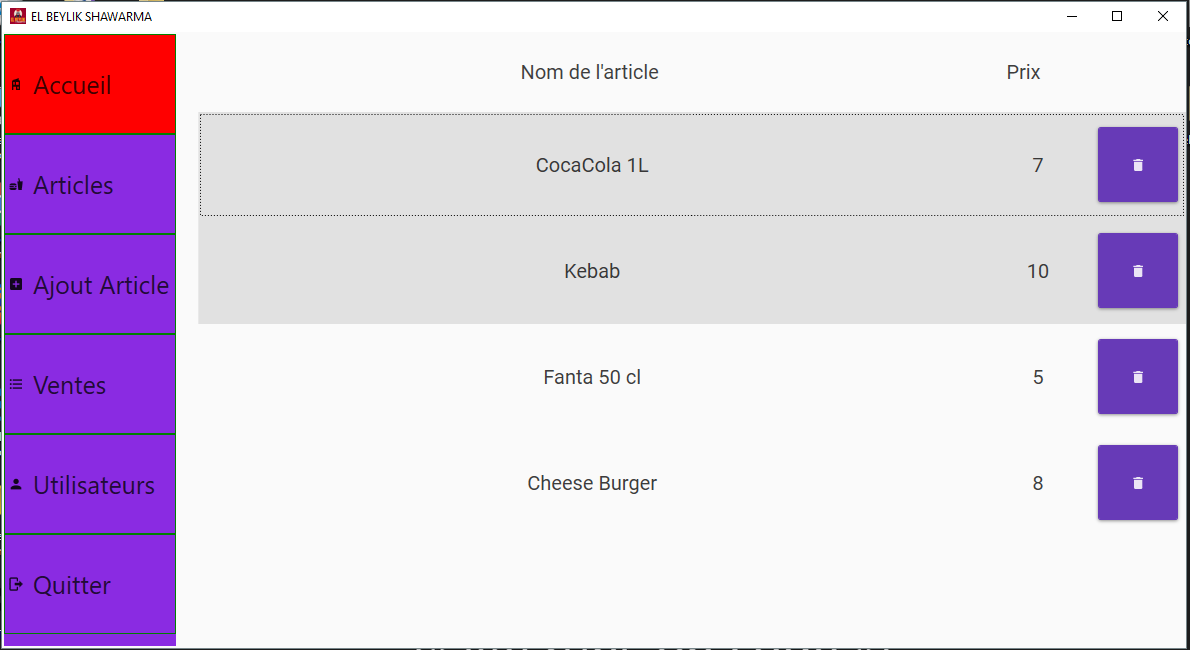Click trash icon for Kebab row

1137,271
